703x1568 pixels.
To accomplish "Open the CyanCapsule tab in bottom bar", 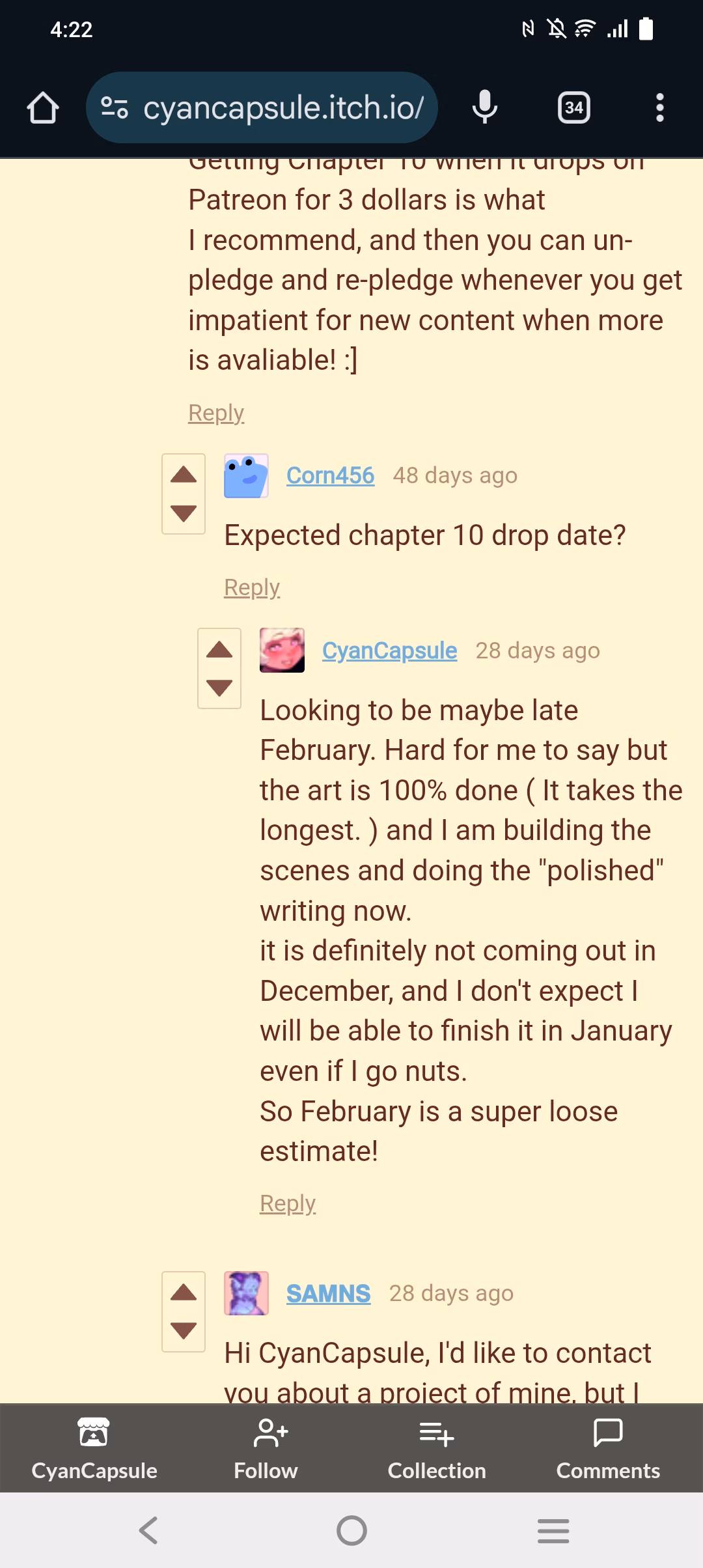I will click(94, 1448).
